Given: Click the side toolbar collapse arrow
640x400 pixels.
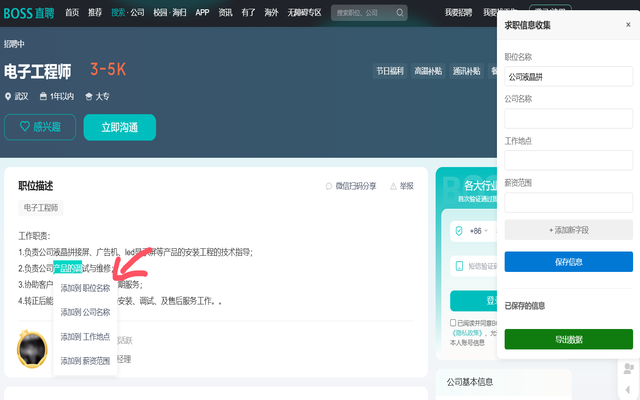Looking at the screenshot, I should (x=628, y=390).
